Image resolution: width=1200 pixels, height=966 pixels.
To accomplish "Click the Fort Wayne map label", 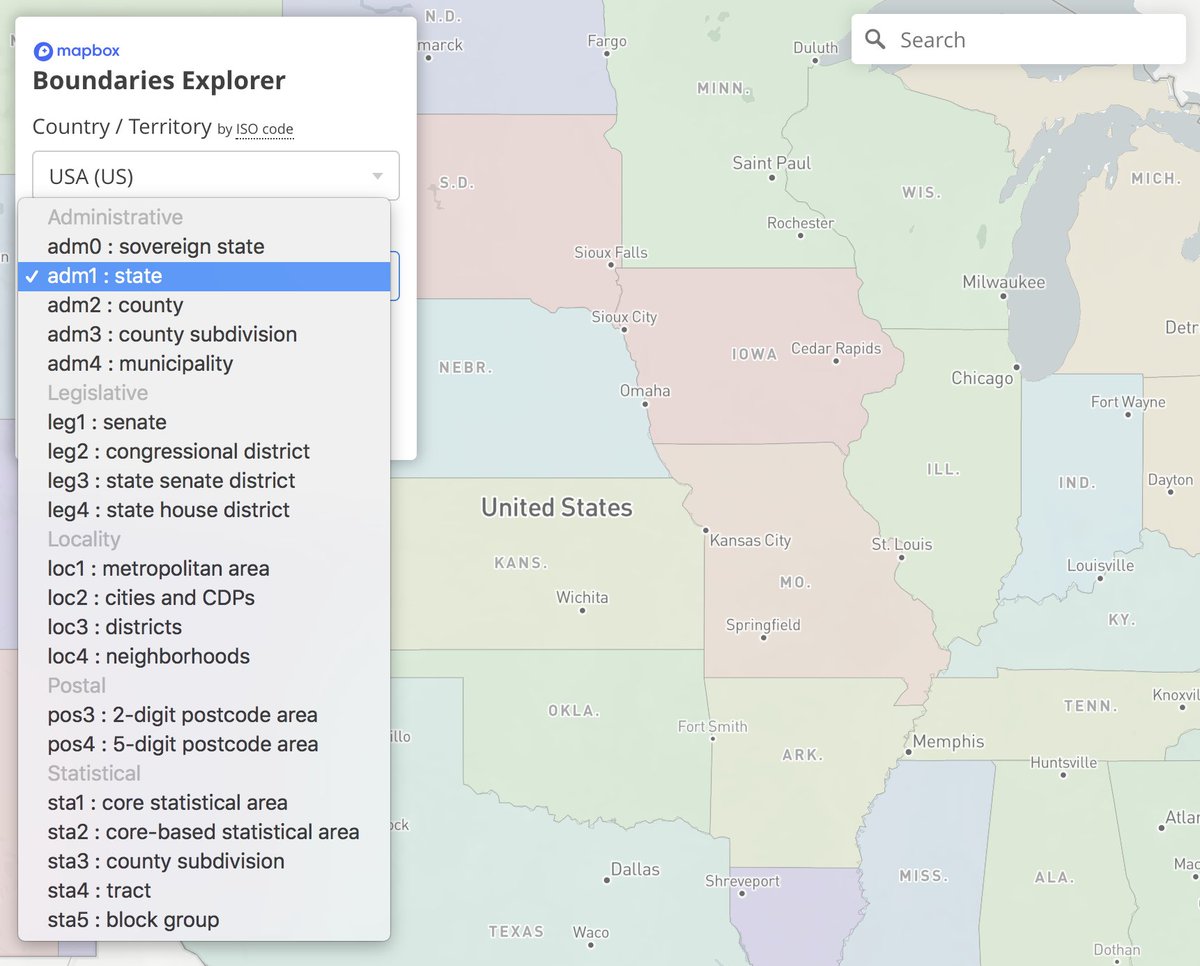I will (x=1128, y=402).
